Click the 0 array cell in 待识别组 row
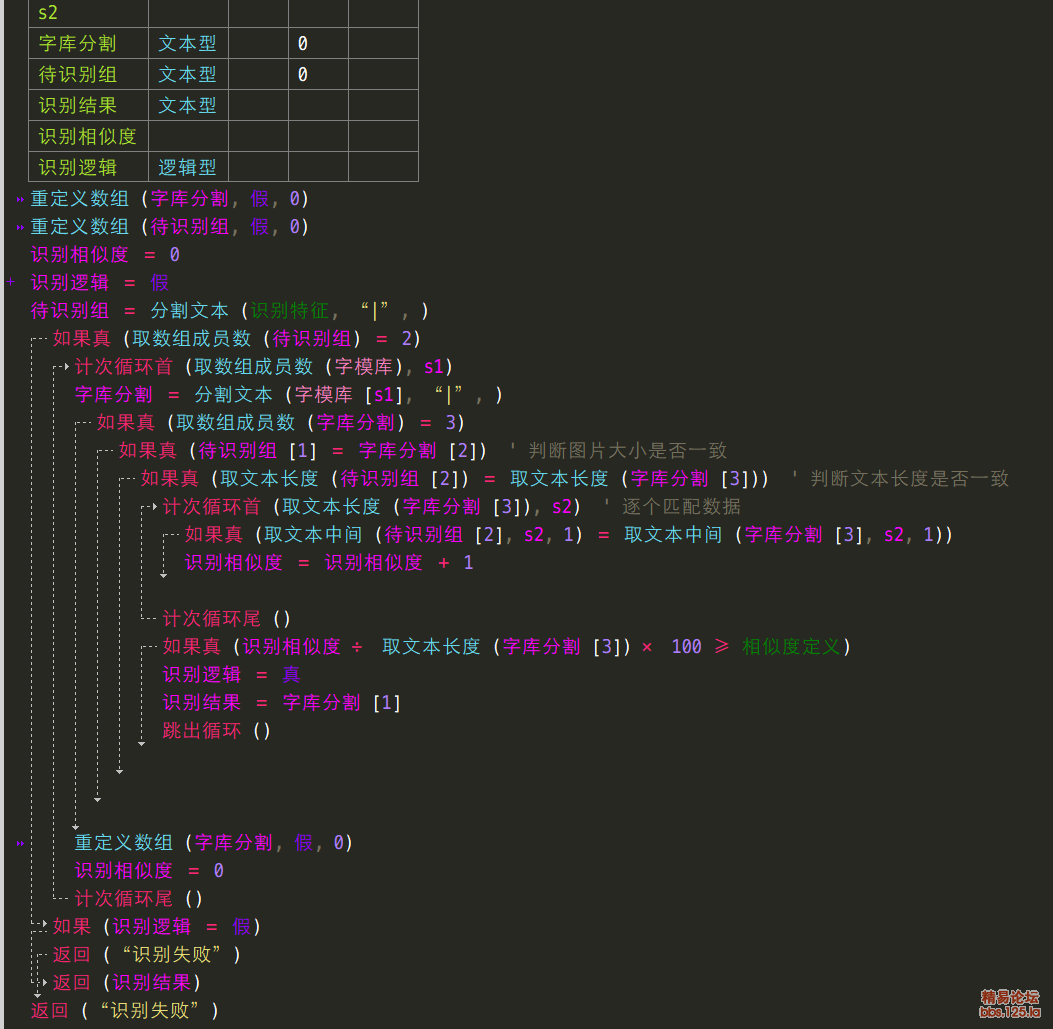This screenshot has width=1053, height=1029. (318, 75)
